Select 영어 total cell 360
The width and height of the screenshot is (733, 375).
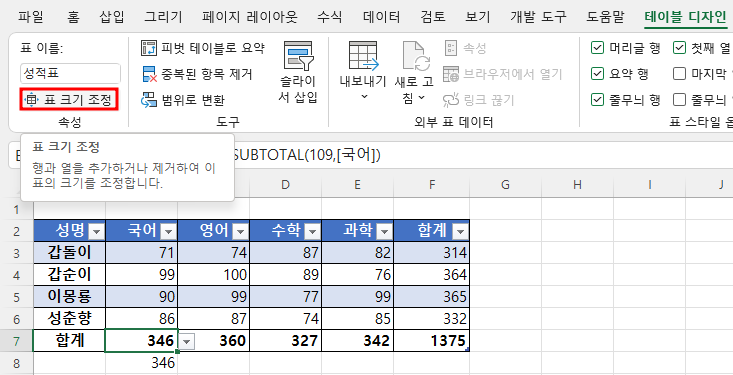click(x=214, y=341)
